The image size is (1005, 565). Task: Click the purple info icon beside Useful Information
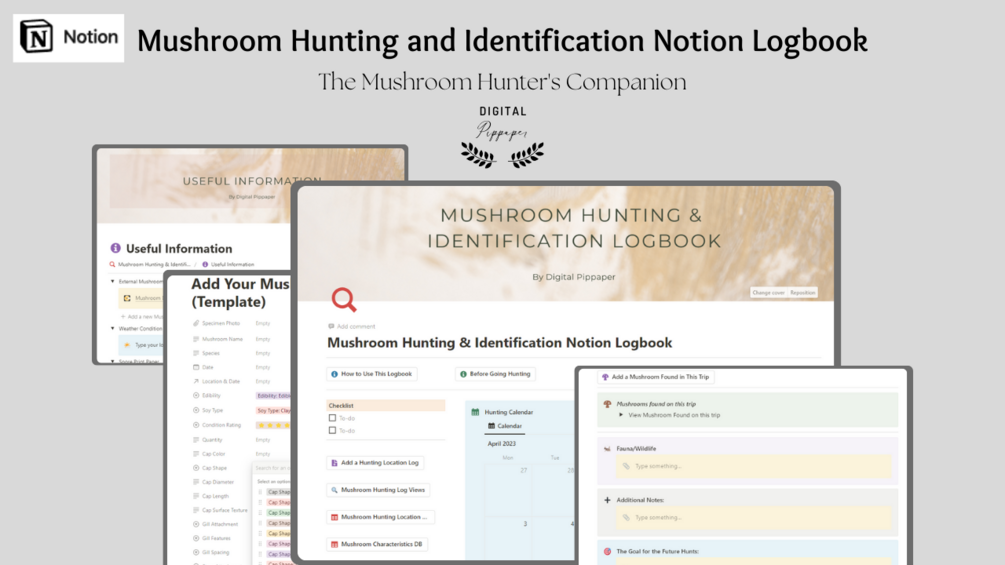tap(115, 248)
